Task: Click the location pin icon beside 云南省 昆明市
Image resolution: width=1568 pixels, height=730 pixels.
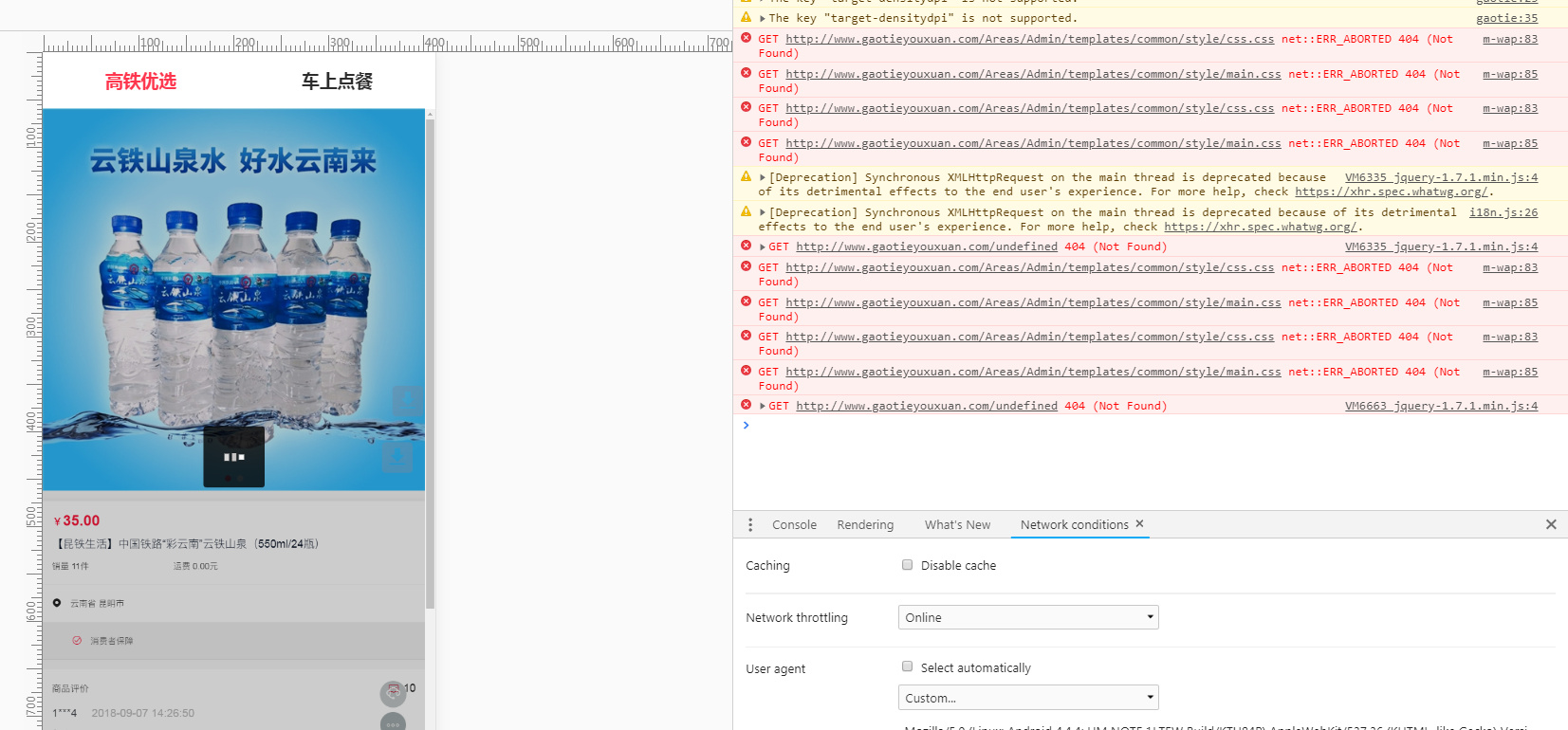Action: pos(57,603)
